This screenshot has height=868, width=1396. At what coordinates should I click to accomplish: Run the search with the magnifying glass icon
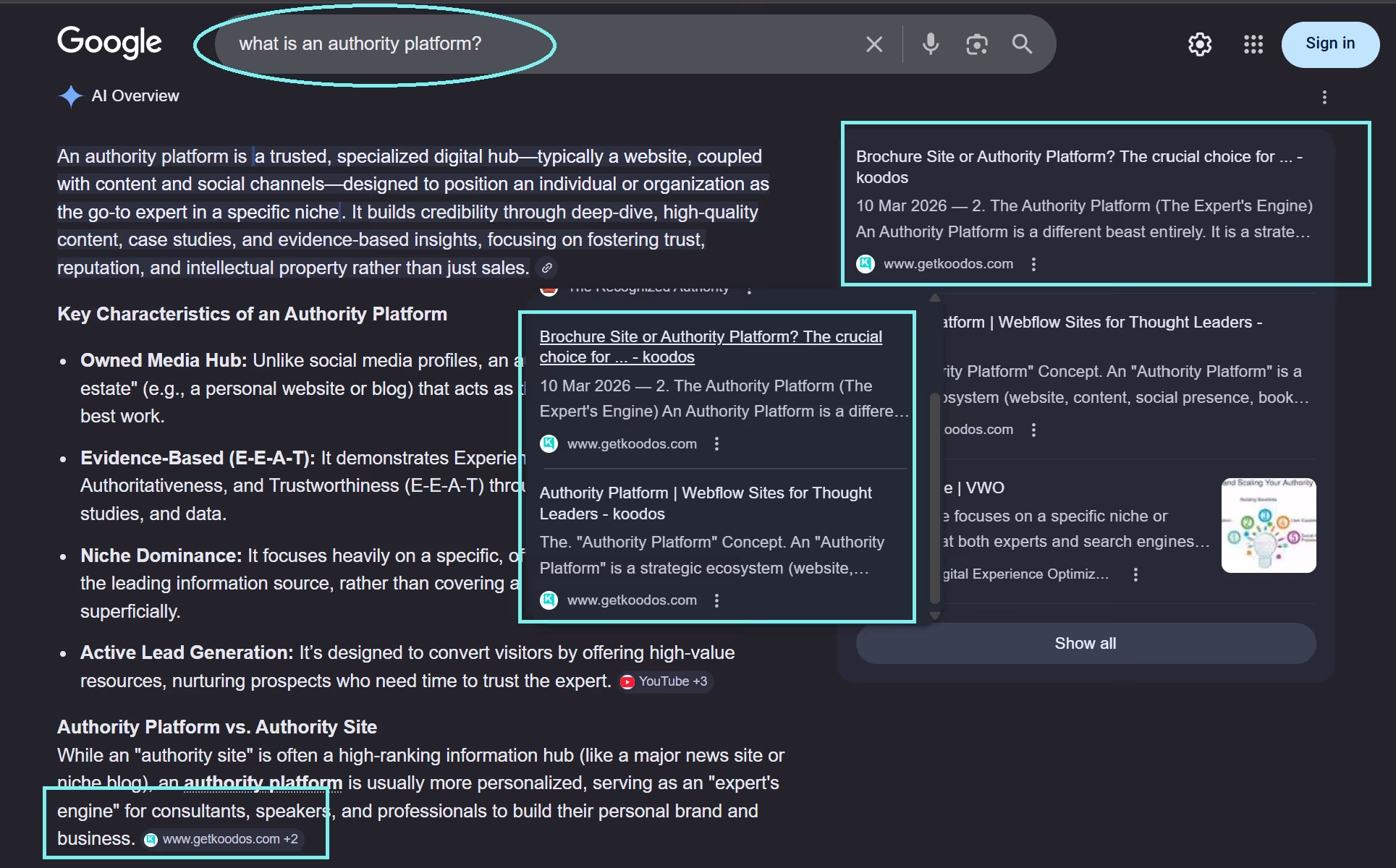(x=1022, y=44)
